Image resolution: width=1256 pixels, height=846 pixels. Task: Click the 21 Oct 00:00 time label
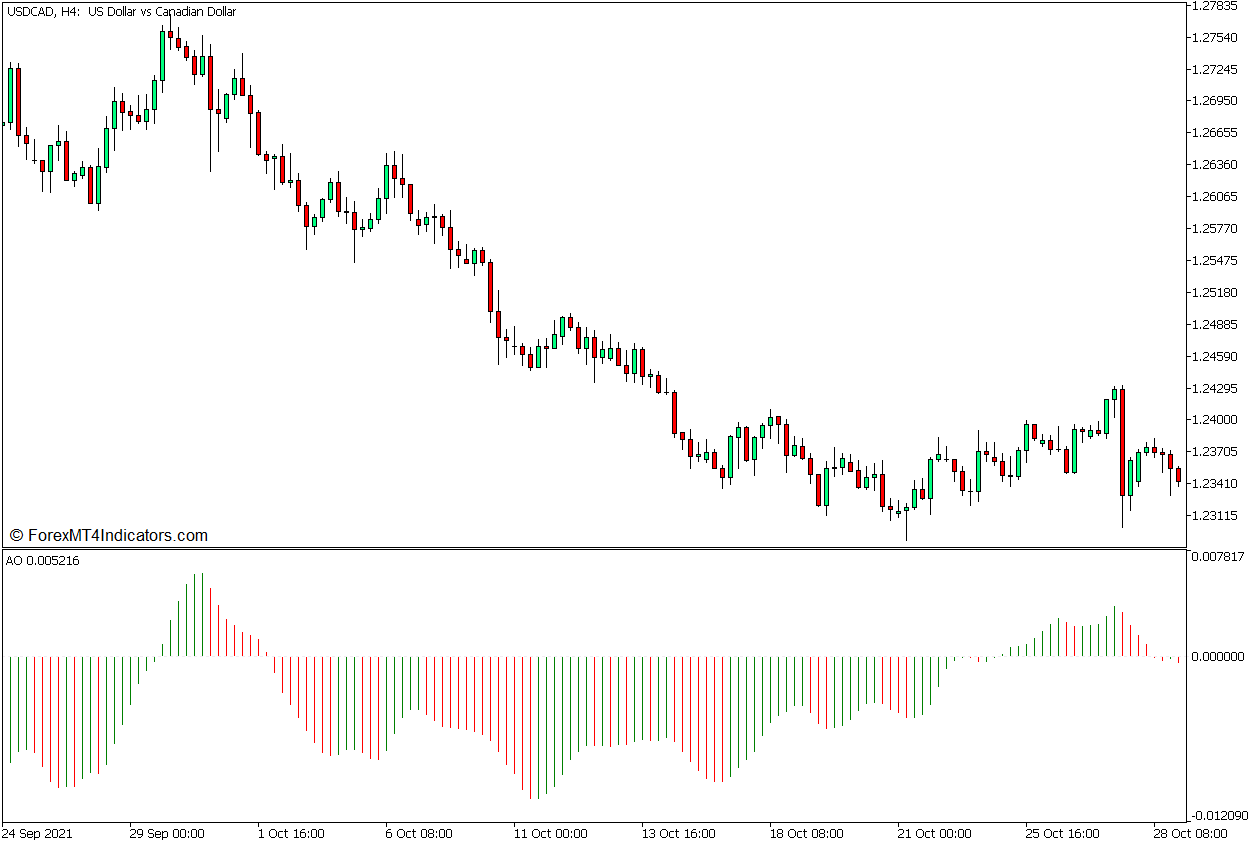click(934, 833)
